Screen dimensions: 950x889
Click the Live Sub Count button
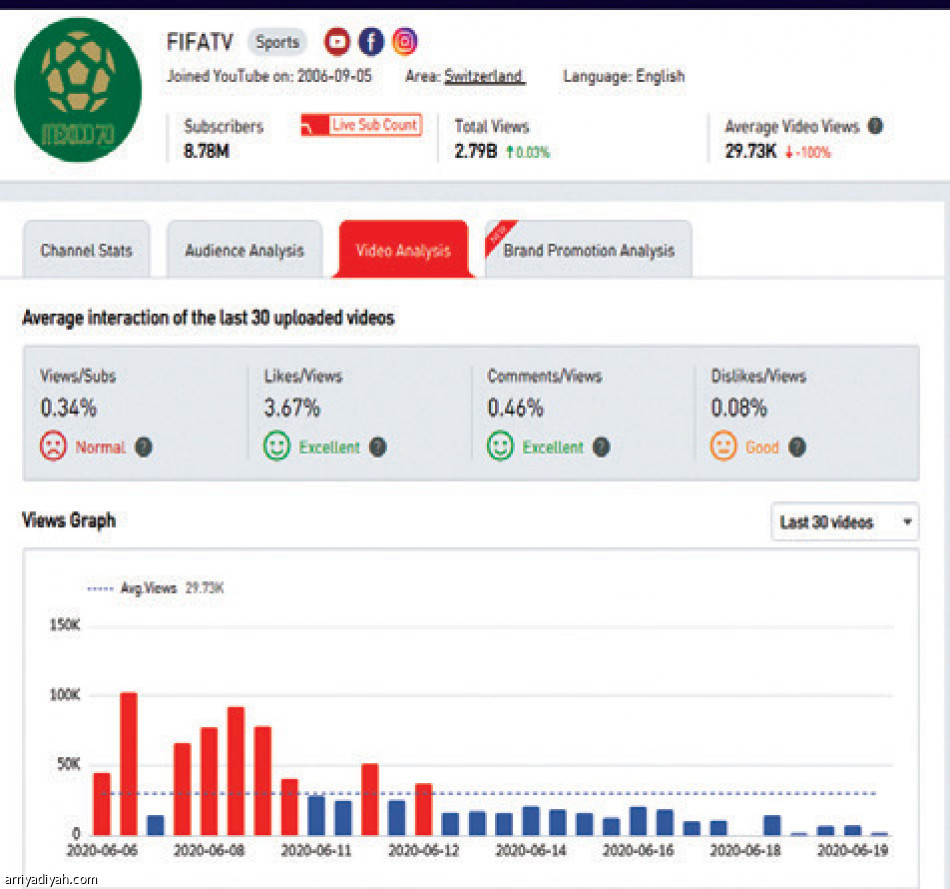[x=361, y=126]
